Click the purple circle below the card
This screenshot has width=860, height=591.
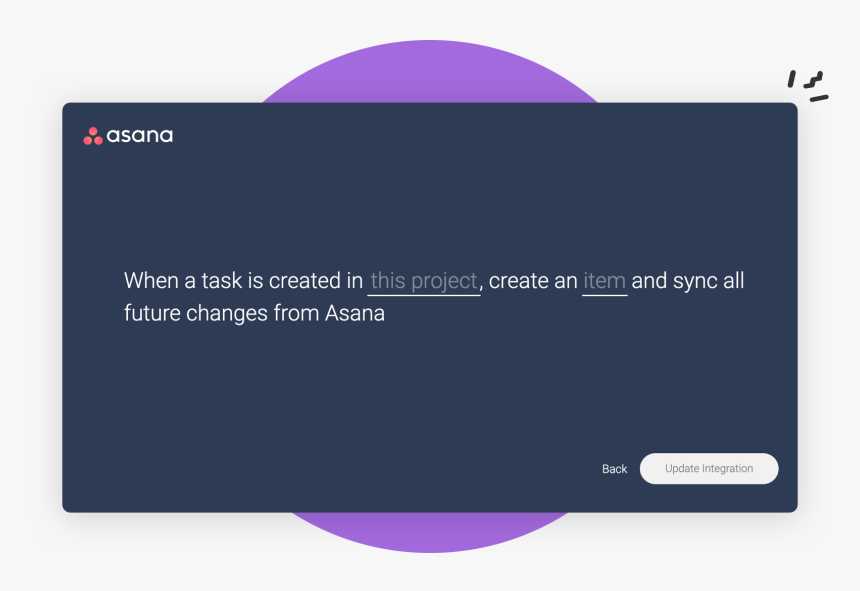point(430,532)
